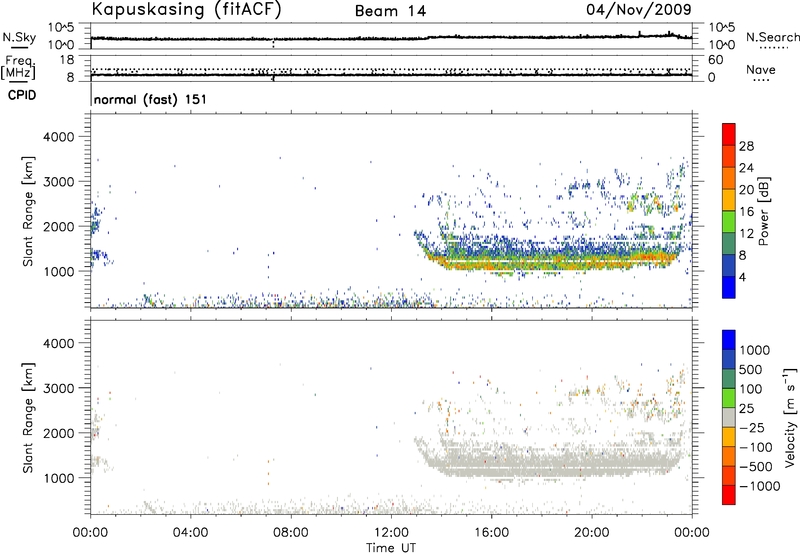Click the N.Search legend label
This screenshot has width=800, height=554.
coord(772,37)
